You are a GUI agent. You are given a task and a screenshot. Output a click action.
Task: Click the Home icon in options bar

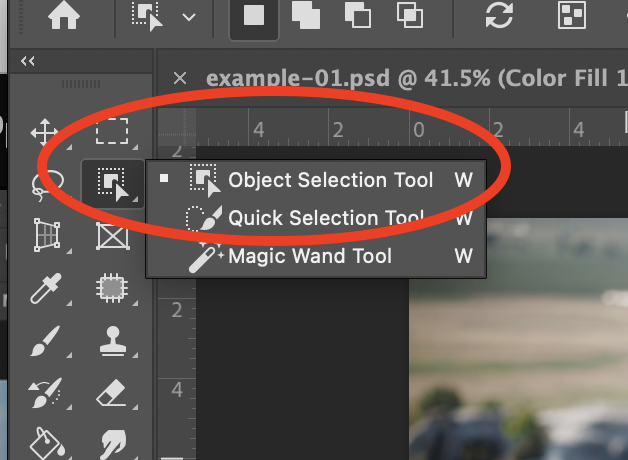pyautogui.click(x=64, y=17)
